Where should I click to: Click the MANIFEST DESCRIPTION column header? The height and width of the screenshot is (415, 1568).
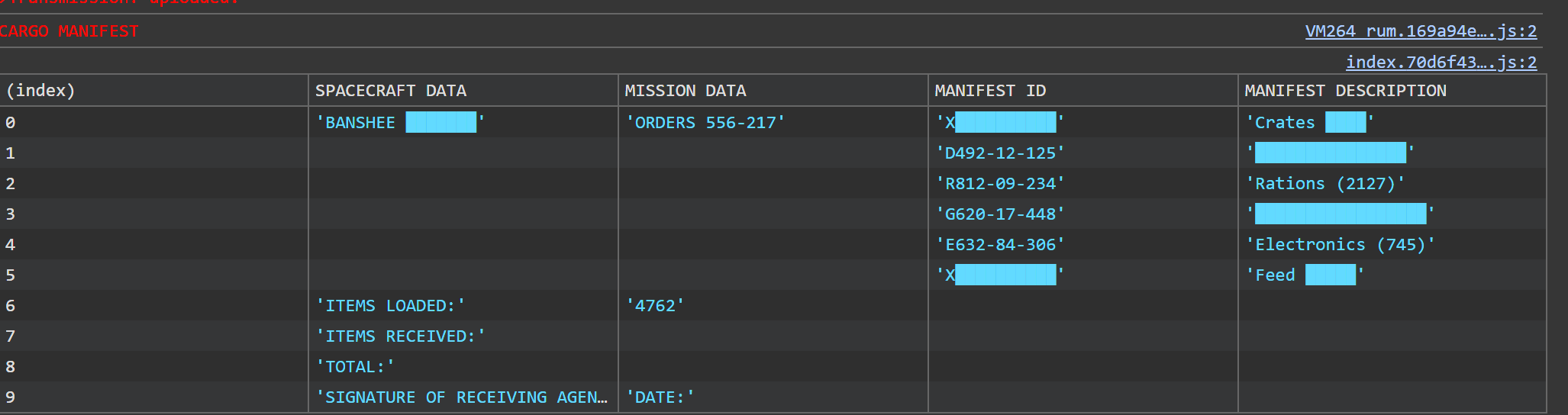(1392, 90)
